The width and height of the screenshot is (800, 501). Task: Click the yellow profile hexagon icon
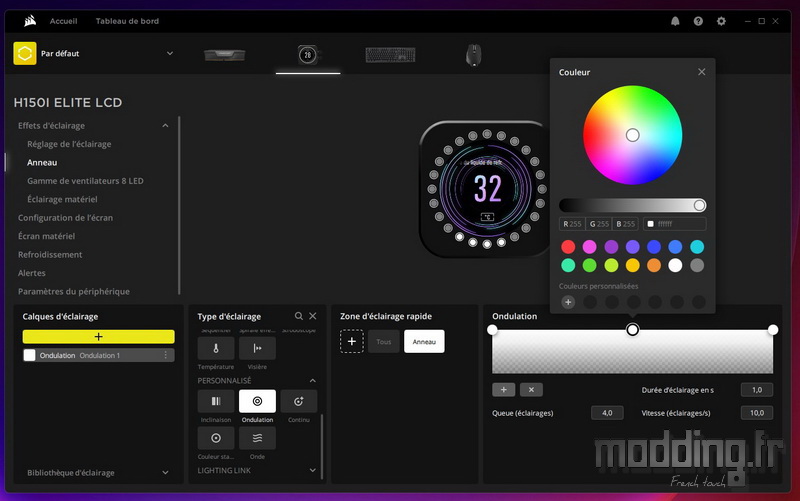click(25, 53)
